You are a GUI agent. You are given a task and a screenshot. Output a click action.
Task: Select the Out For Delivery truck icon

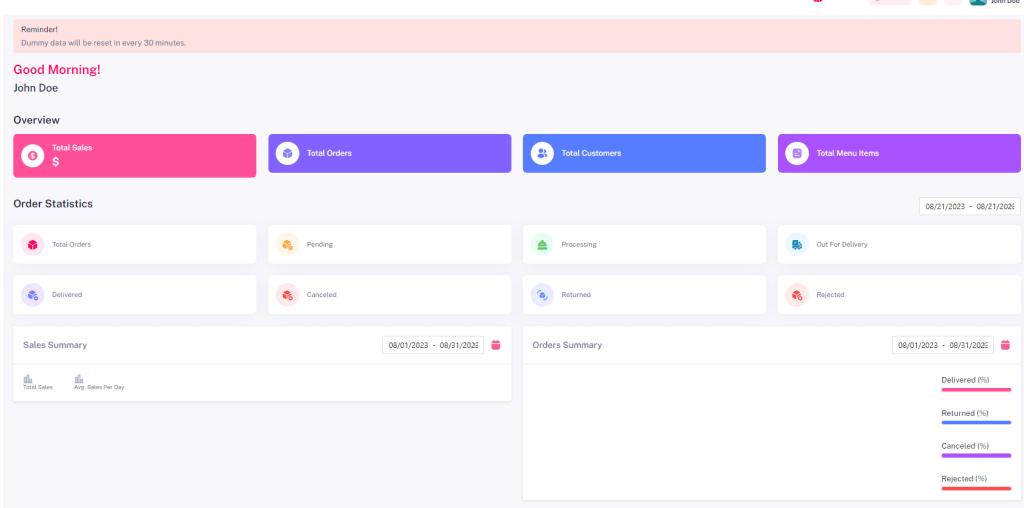797,245
